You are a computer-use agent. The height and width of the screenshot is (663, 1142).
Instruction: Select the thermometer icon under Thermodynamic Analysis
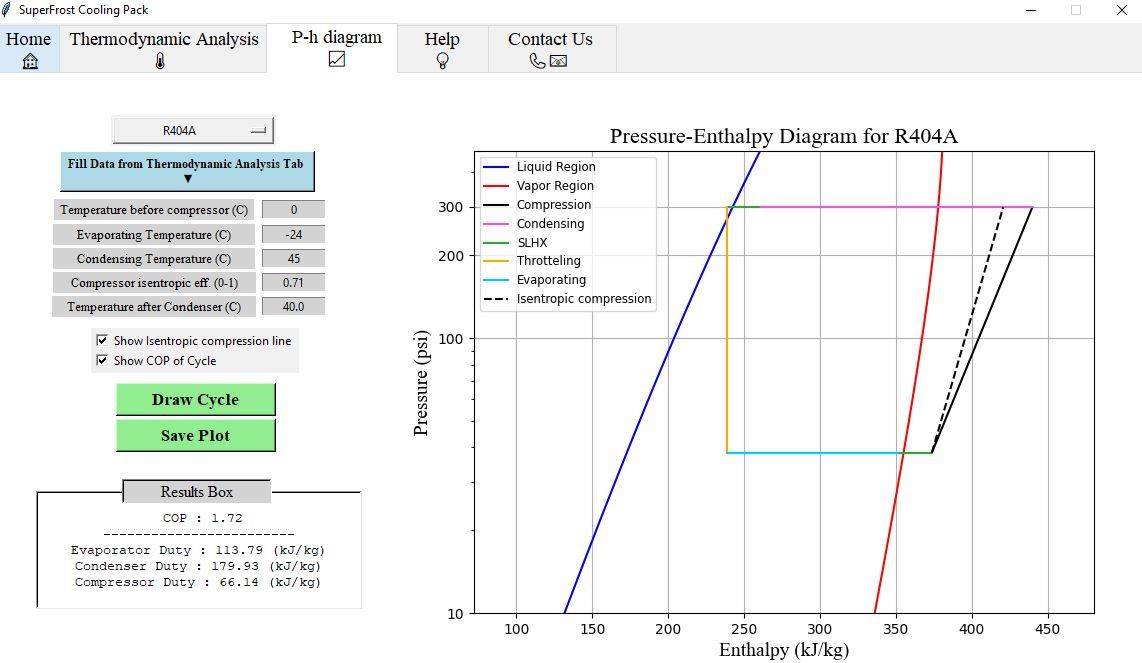pos(162,60)
